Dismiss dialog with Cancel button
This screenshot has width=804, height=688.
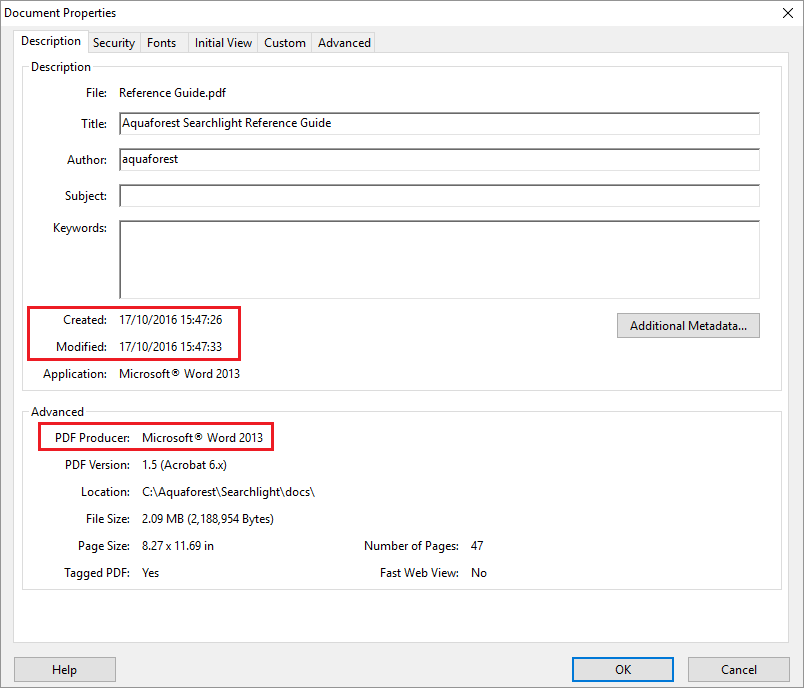[739, 669]
